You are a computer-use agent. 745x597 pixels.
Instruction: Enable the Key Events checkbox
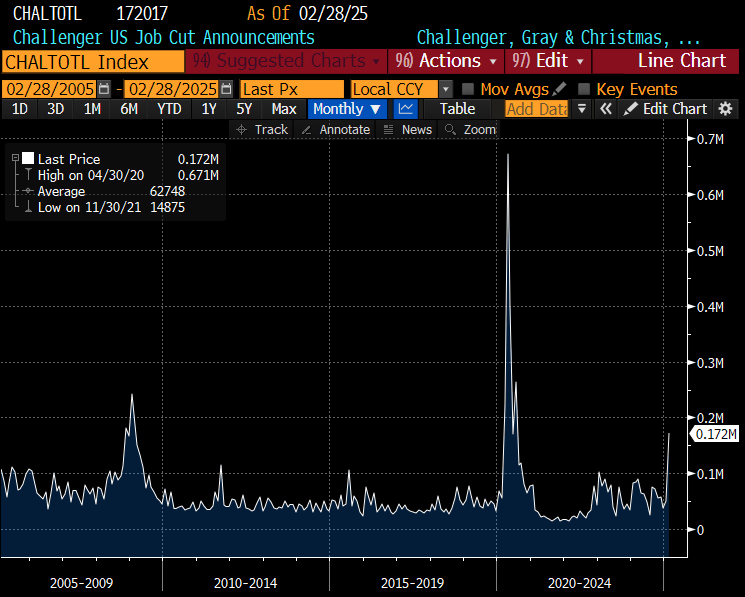coord(584,89)
